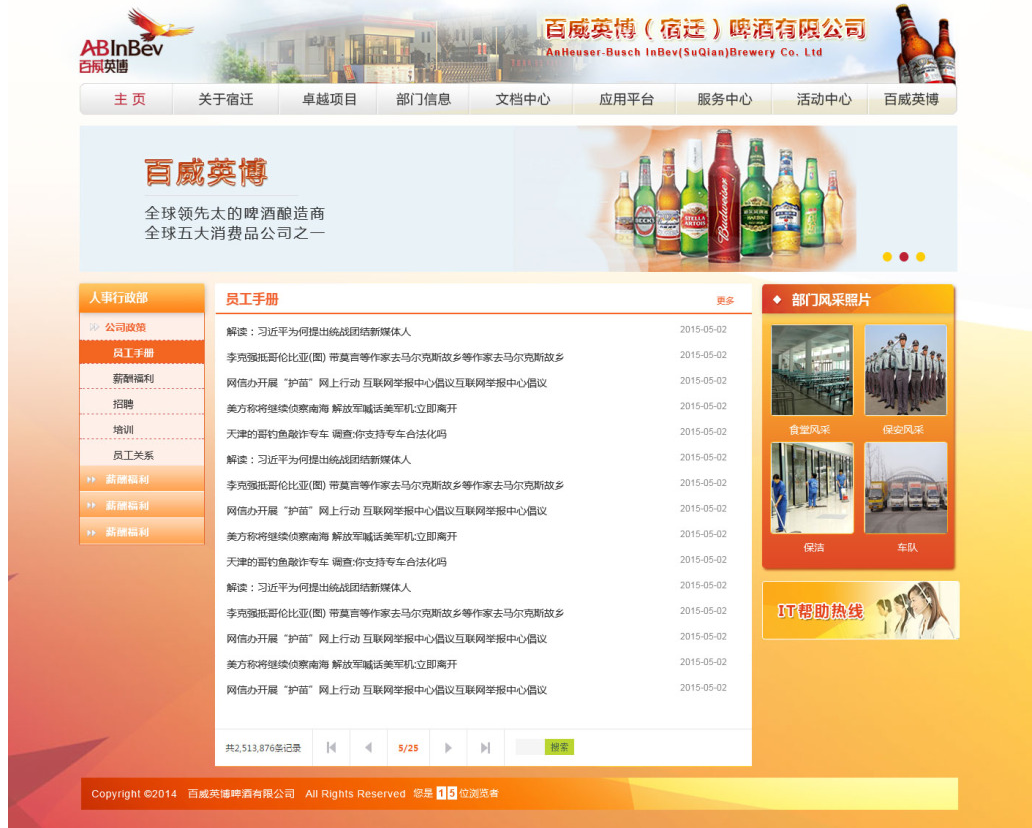Select 招聘 in the sidebar
Image resolution: width=1032 pixels, height=828 pixels.
(x=142, y=404)
